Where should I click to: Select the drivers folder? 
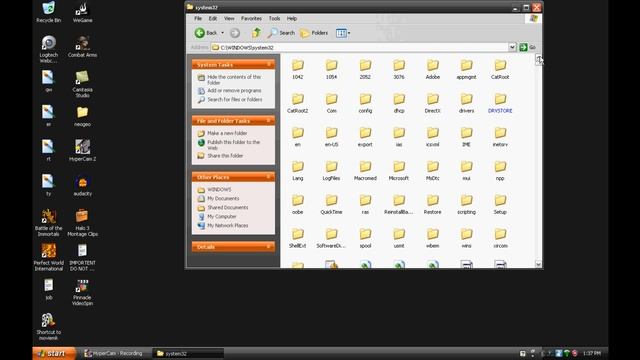[466, 103]
